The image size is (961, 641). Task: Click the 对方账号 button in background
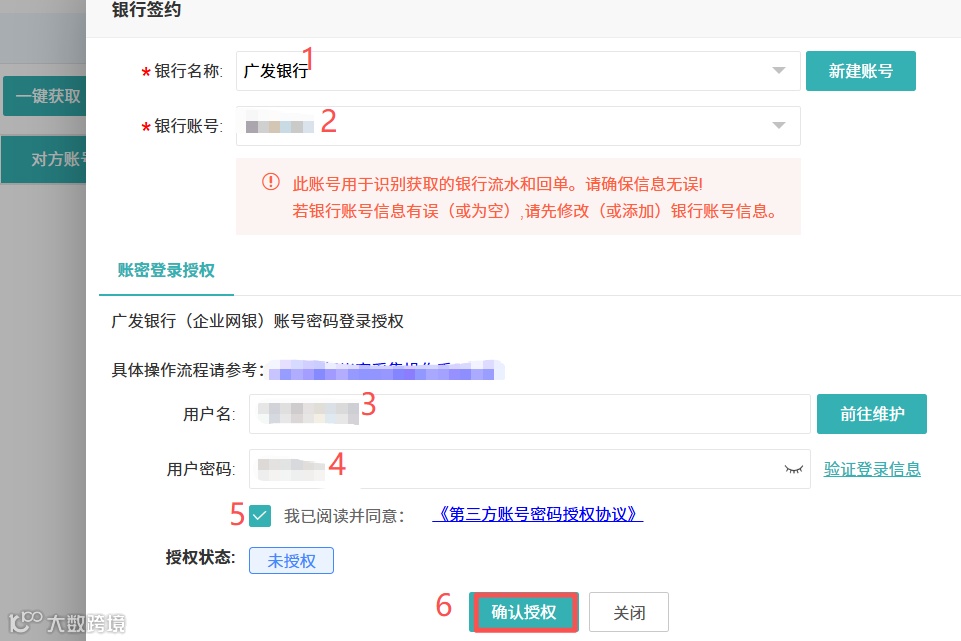[44, 160]
